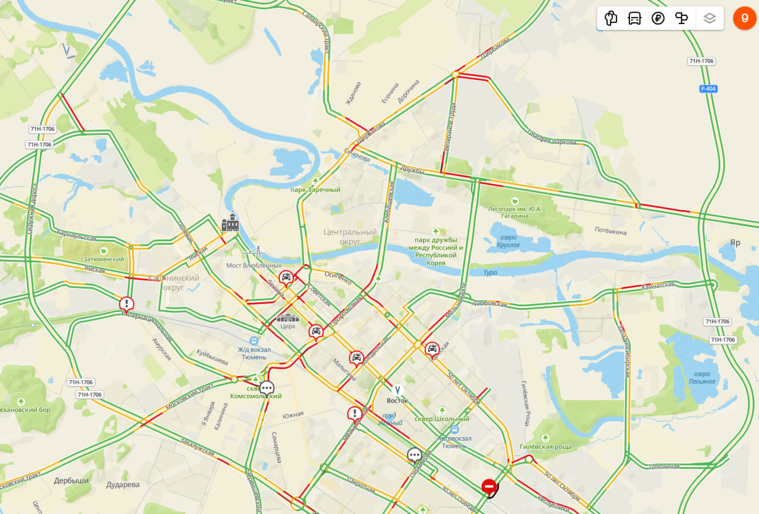759x514 pixels.
Task: Enable road signs signpost layer
Action: 682,18
